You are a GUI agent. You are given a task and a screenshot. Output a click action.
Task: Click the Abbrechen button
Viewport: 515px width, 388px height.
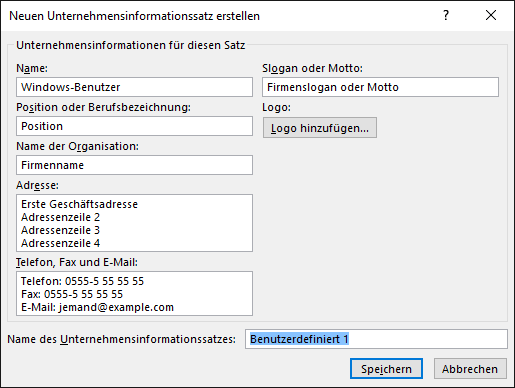pos(470,369)
